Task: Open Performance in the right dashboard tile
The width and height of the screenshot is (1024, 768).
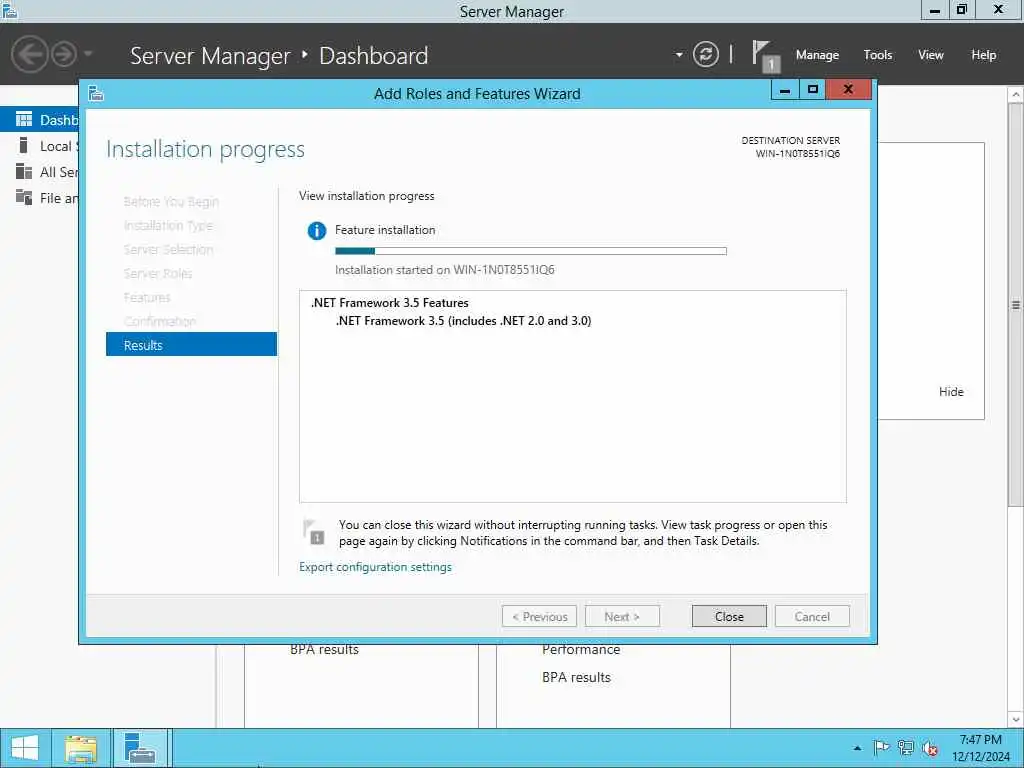Action: (x=581, y=650)
